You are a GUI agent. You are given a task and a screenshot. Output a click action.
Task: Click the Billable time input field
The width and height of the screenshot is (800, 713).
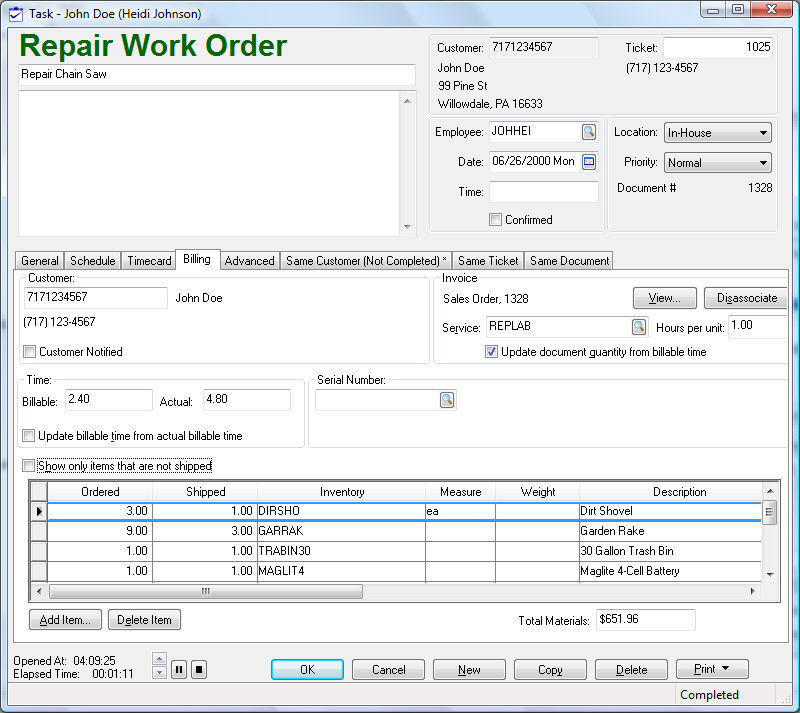108,401
